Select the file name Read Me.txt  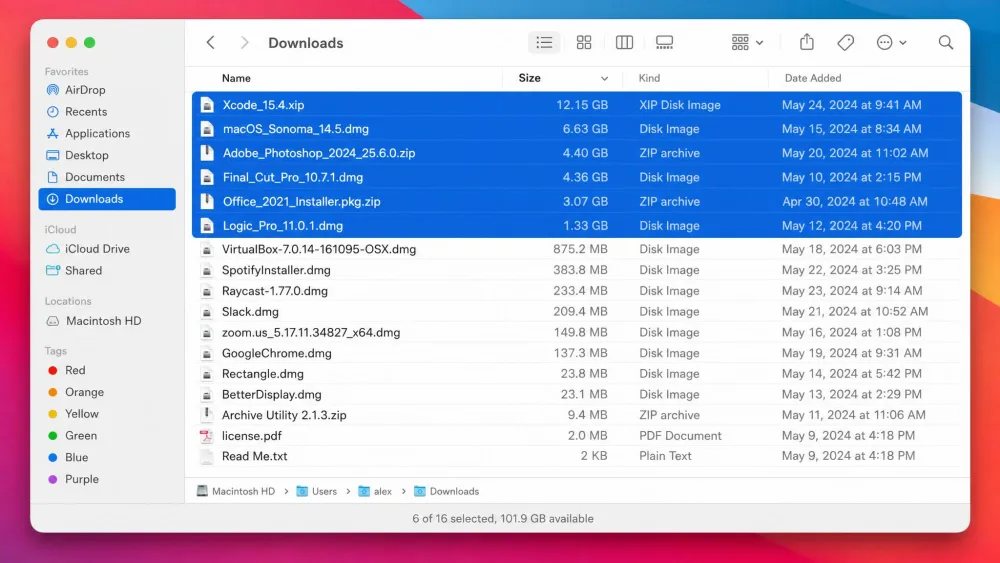pos(254,457)
